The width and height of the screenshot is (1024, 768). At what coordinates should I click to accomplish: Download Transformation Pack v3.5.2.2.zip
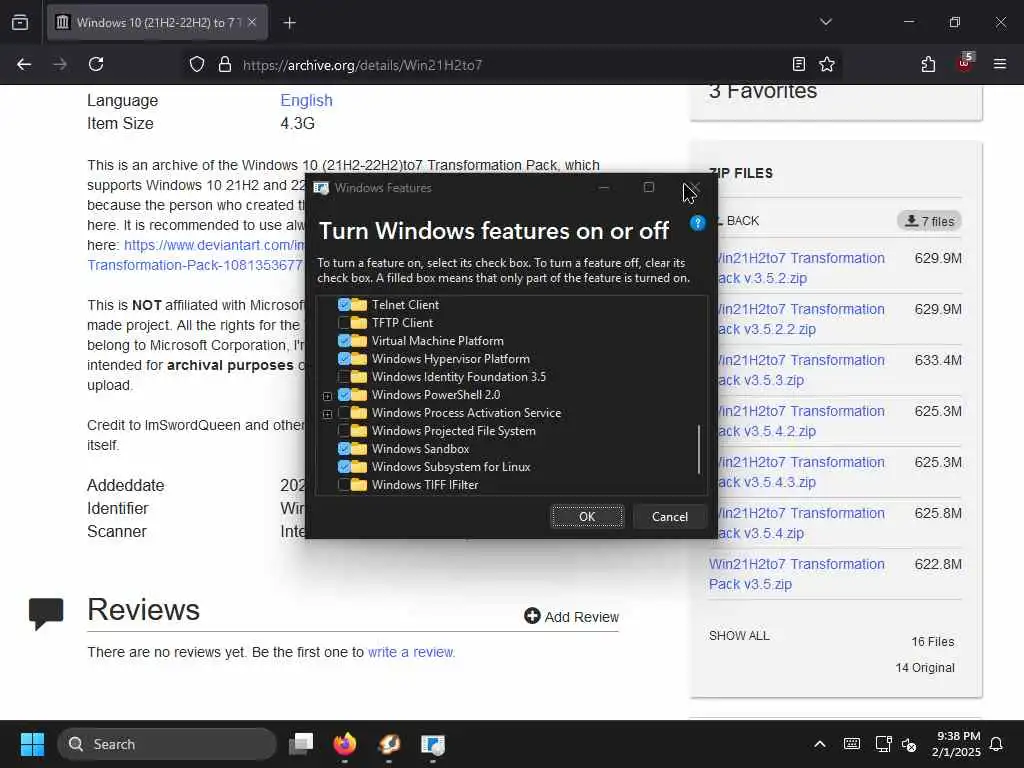coord(800,319)
